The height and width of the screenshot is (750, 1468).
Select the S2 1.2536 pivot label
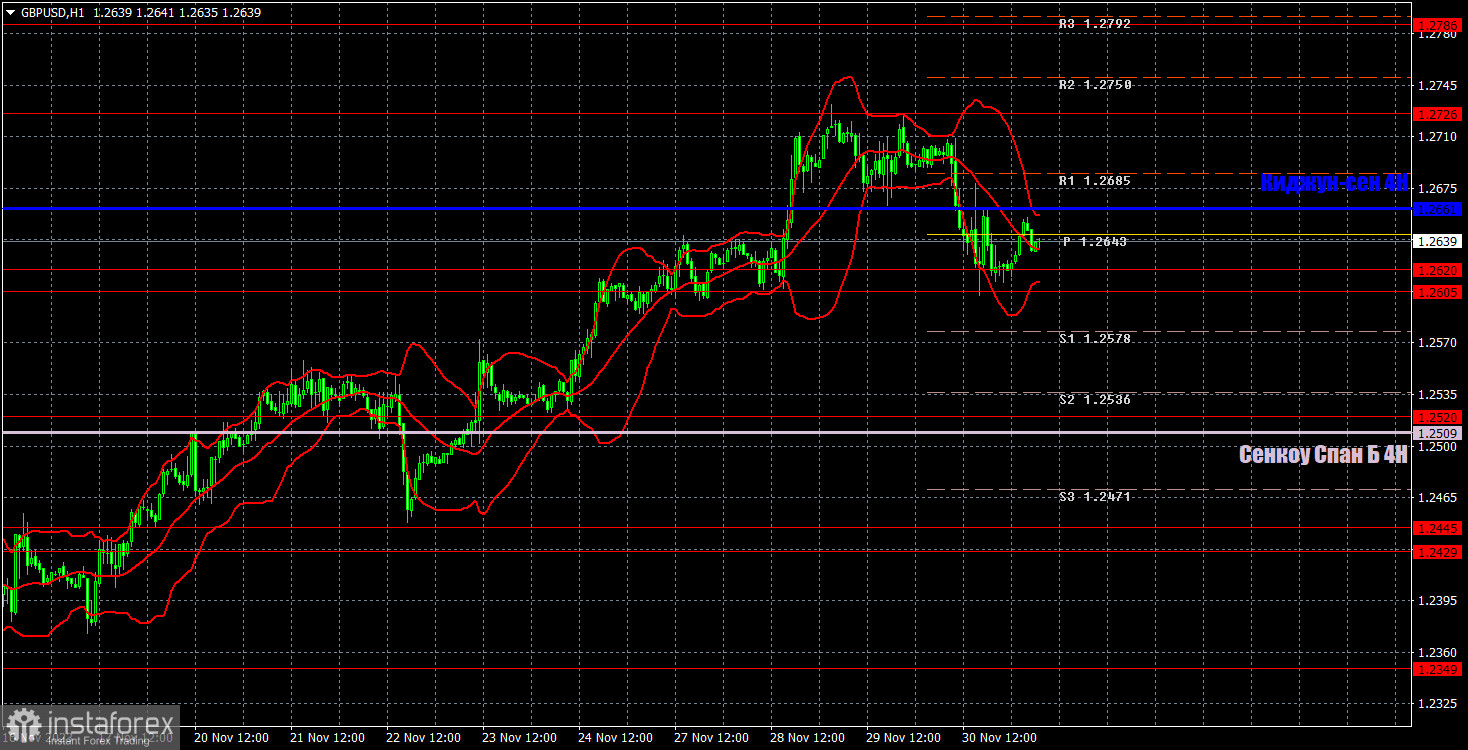point(1095,400)
